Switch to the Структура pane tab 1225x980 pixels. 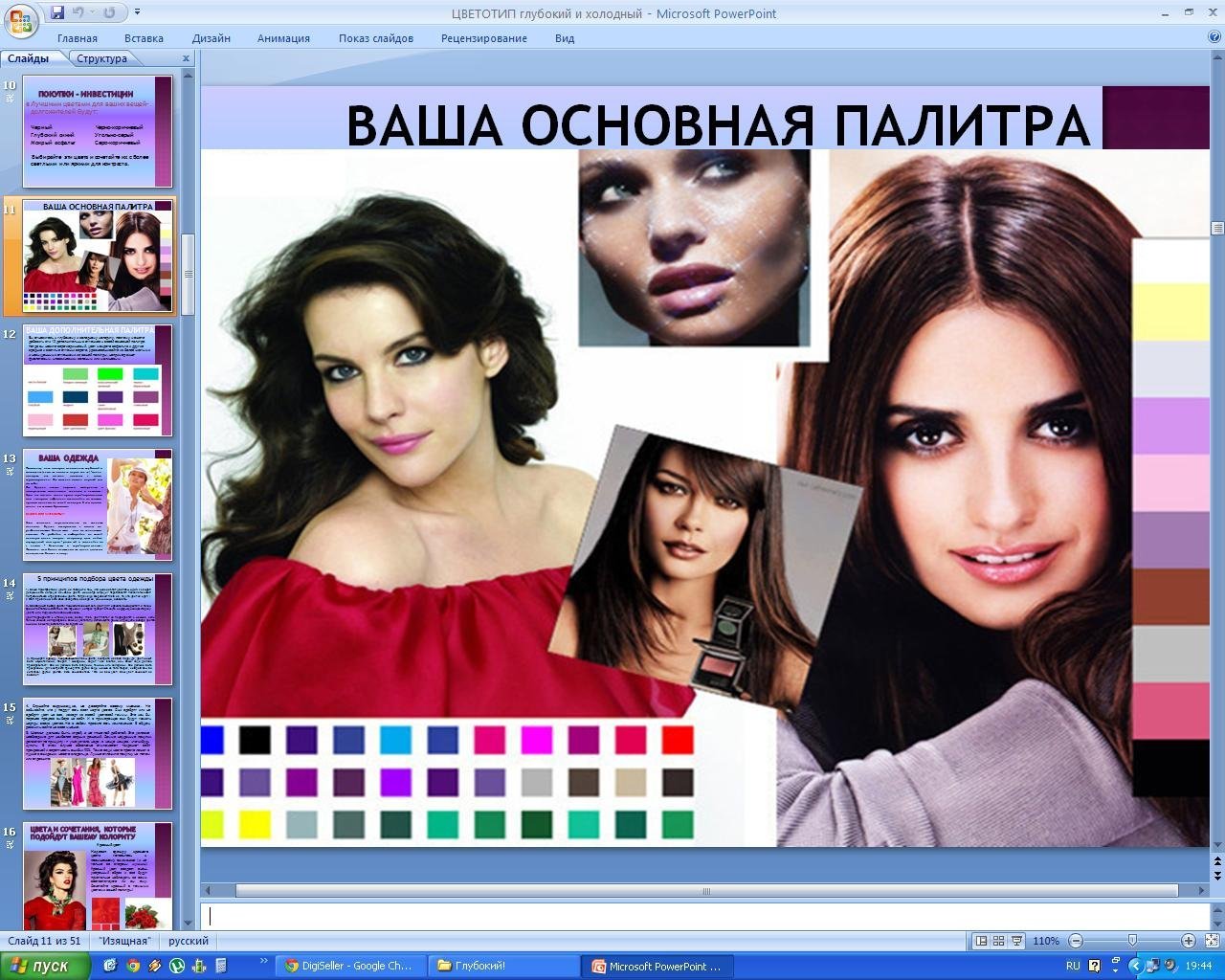click(101, 58)
